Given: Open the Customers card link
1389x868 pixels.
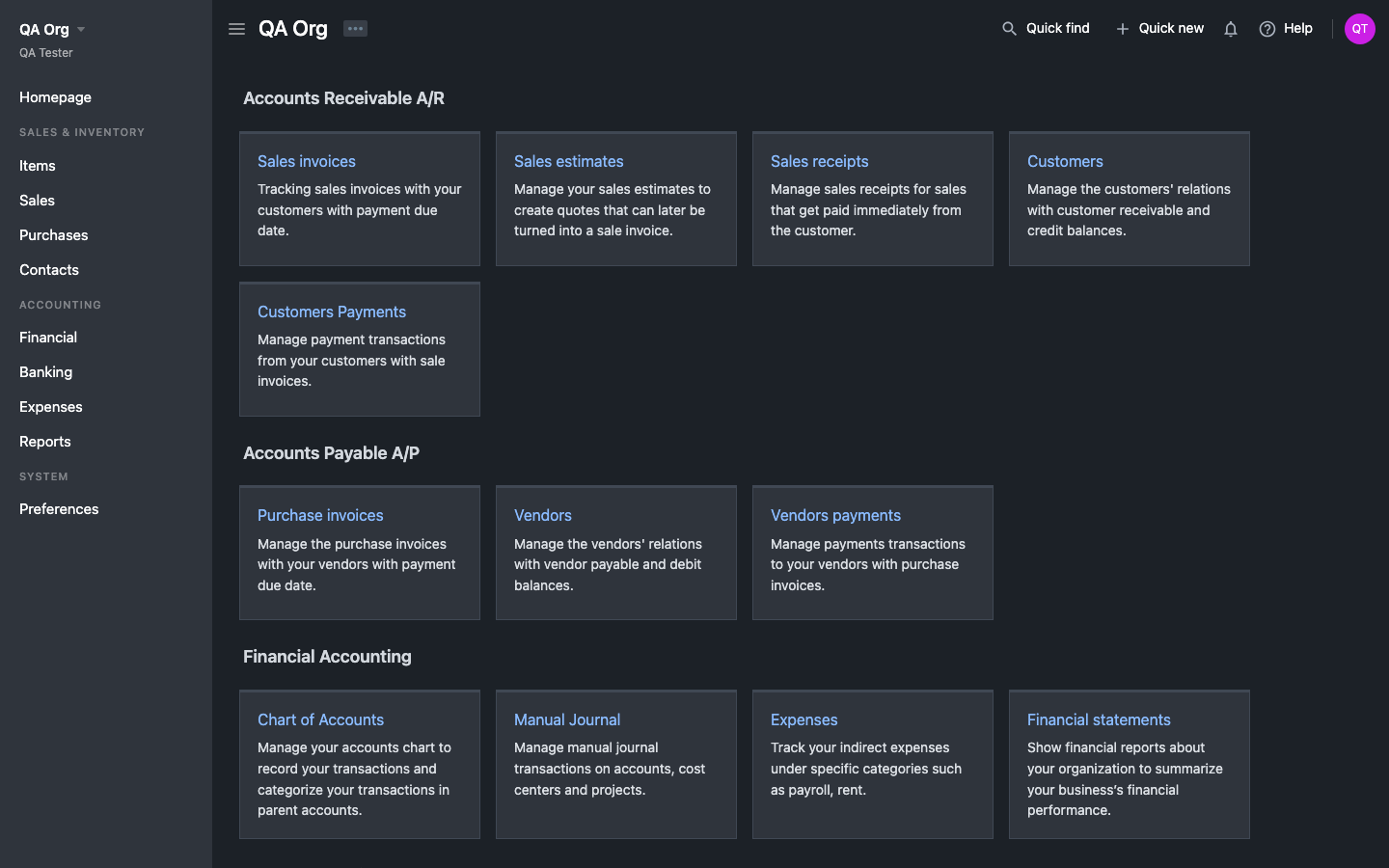Looking at the screenshot, I should click(x=1065, y=161).
